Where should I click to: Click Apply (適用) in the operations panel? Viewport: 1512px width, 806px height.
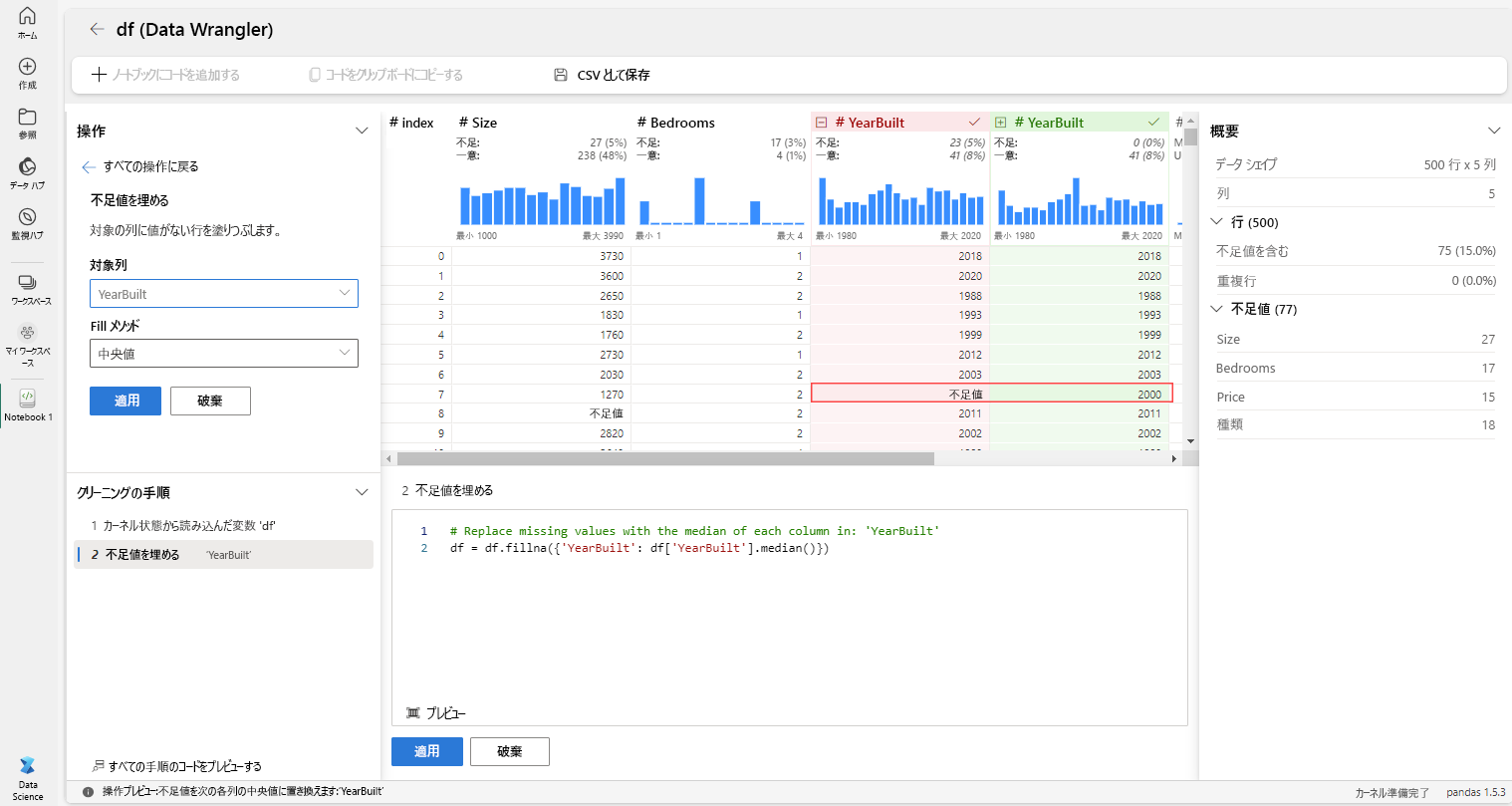click(126, 401)
